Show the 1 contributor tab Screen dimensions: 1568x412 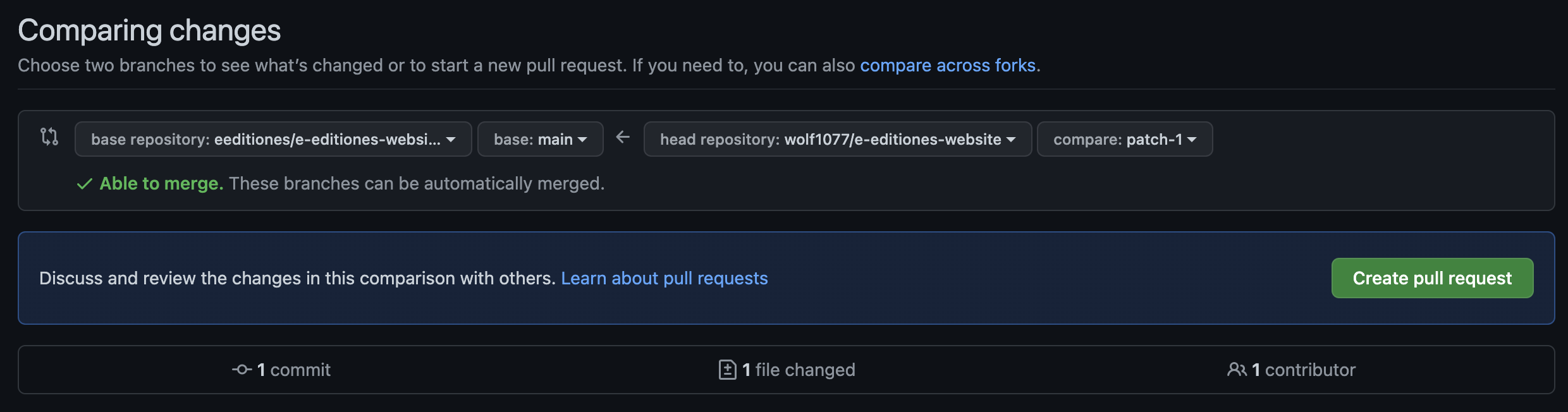click(1303, 370)
